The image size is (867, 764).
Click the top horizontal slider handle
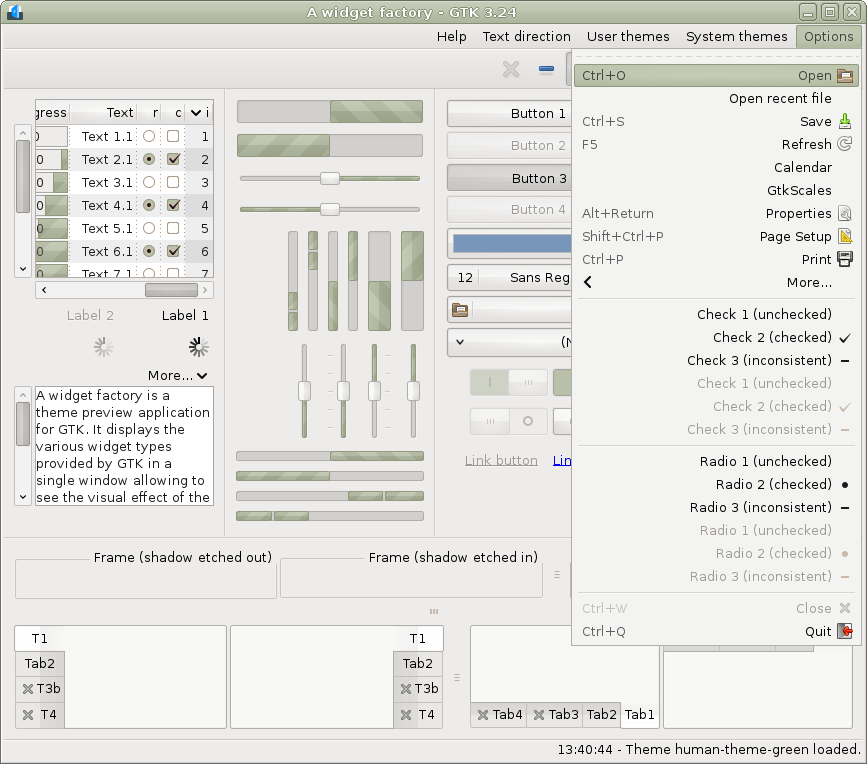coord(329,179)
